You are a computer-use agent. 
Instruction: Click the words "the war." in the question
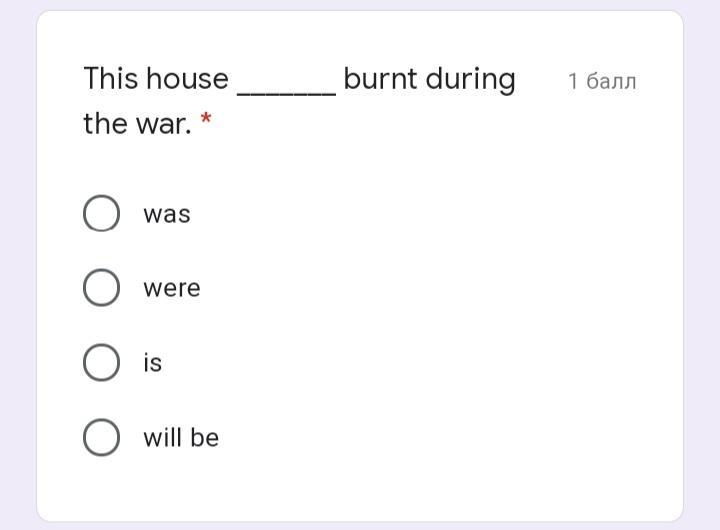[137, 123]
